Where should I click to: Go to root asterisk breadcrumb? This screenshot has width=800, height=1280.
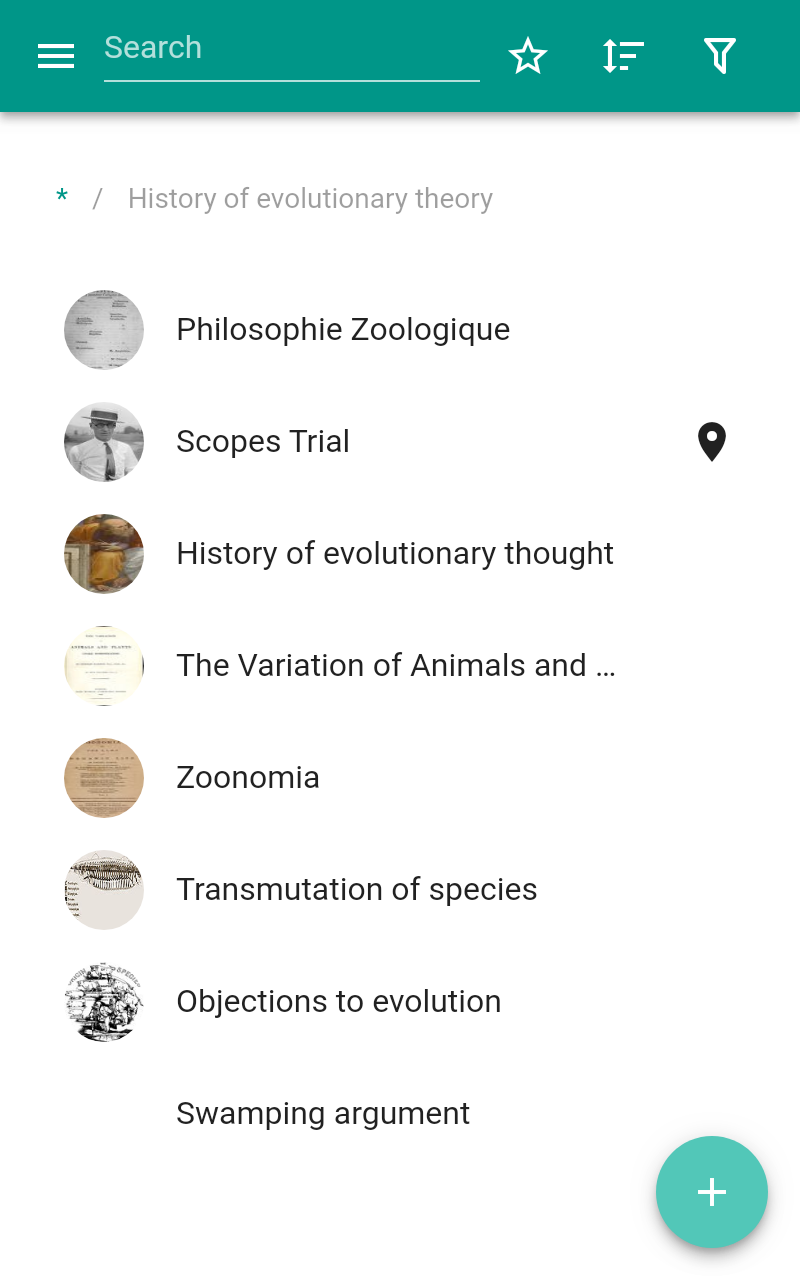tap(62, 199)
